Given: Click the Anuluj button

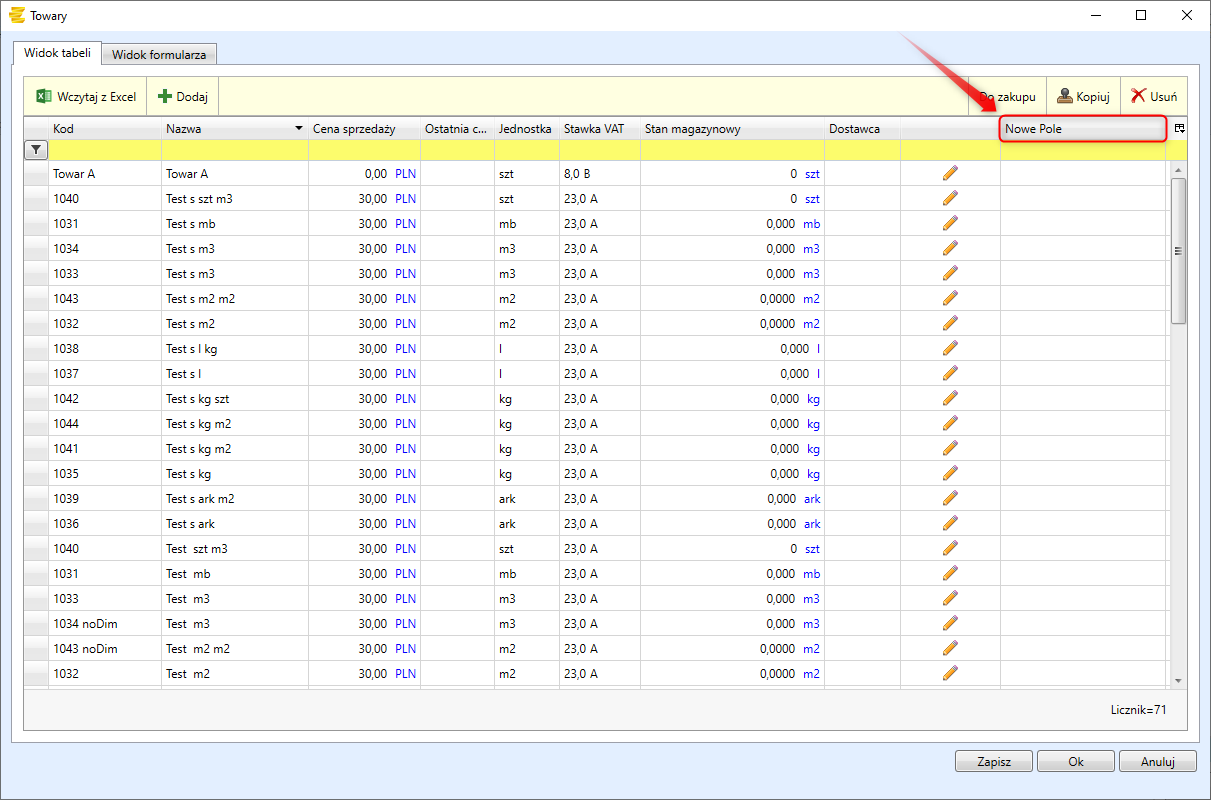Looking at the screenshot, I should 1157,761.
